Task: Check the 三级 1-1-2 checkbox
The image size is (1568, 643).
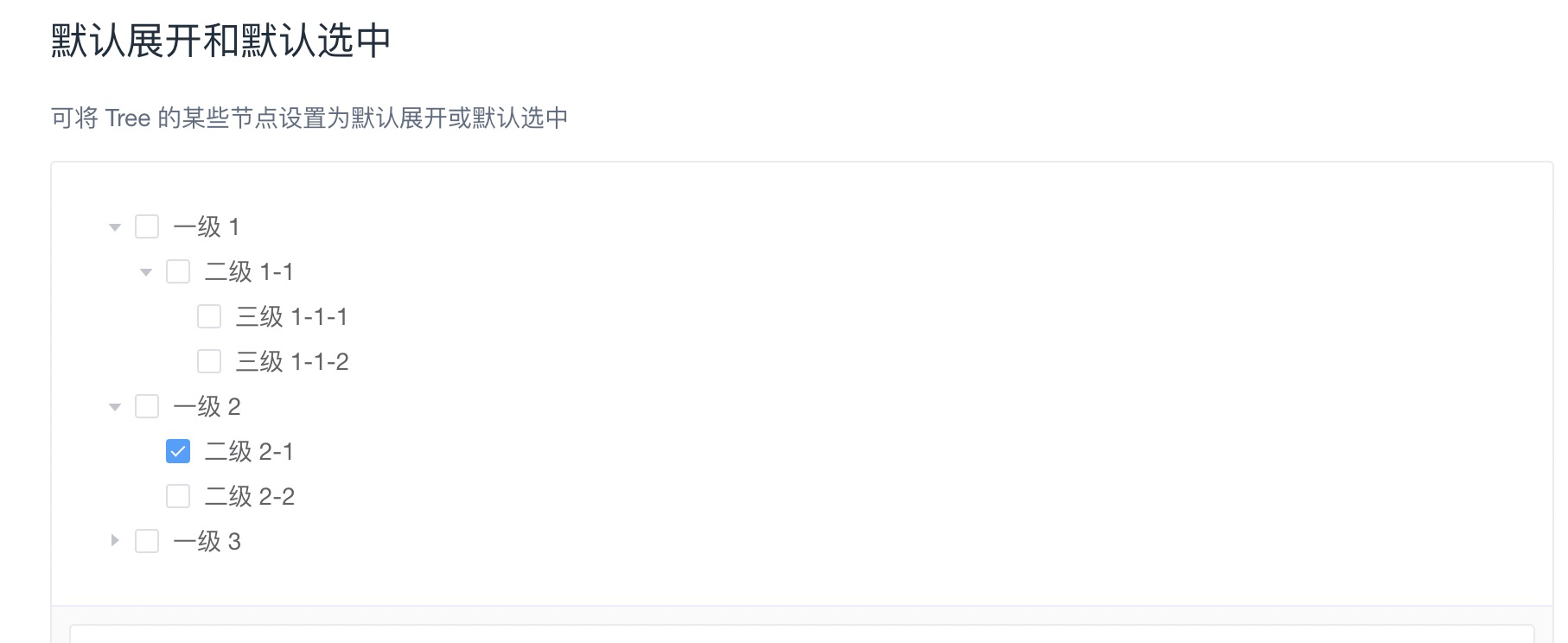Action: point(209,361)
